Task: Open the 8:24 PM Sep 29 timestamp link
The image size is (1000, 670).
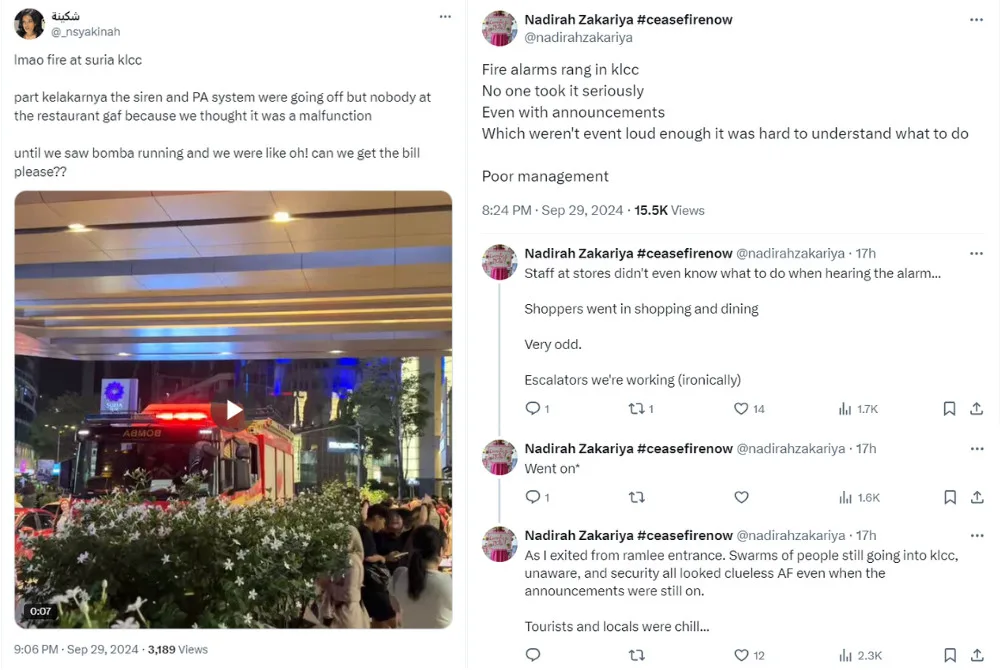Action: pyautogui.click(x=551, y=210)
